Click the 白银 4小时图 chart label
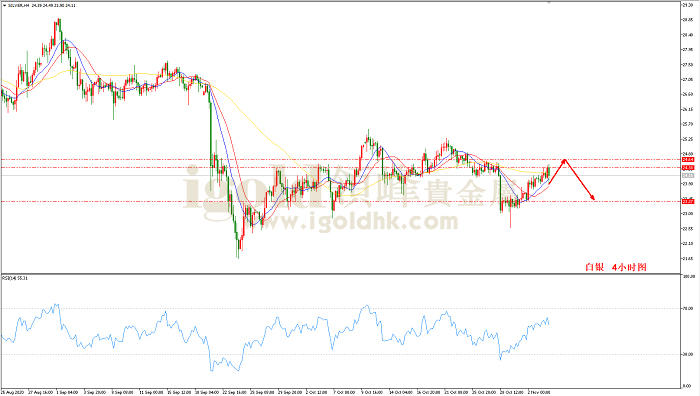700x396 pixels. click(x=616, y=267)
